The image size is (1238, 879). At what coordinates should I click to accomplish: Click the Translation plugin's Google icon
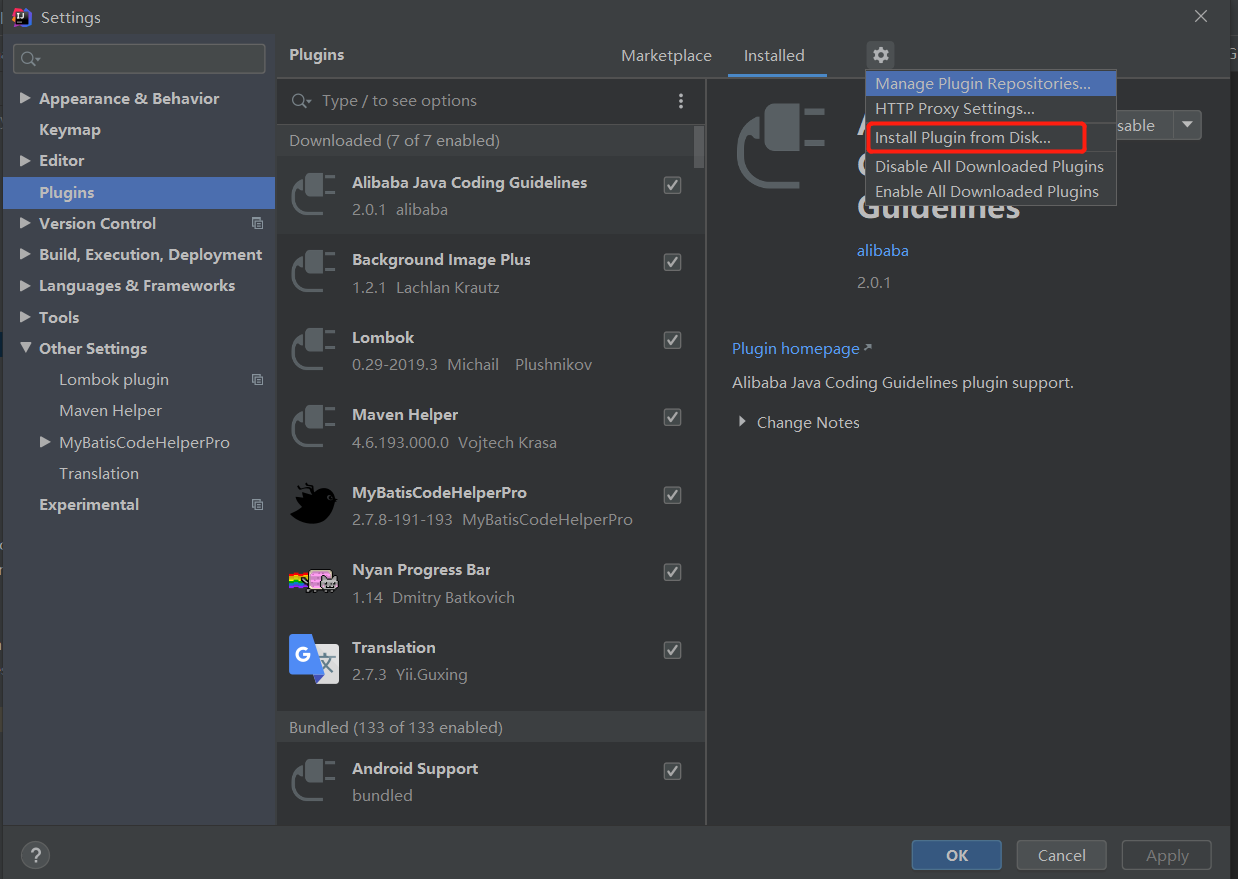(313, 659)
